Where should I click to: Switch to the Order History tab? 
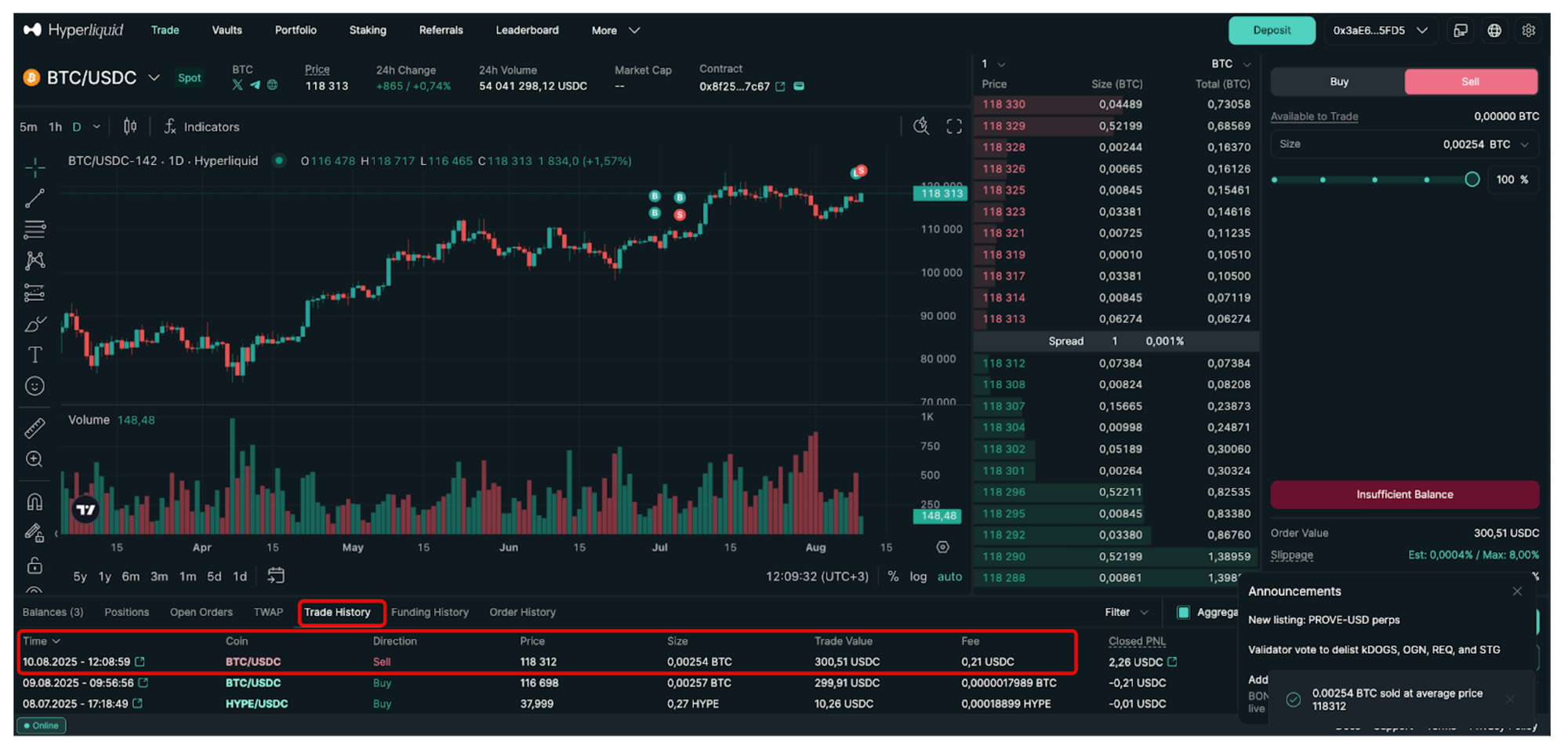pos(522,613)
